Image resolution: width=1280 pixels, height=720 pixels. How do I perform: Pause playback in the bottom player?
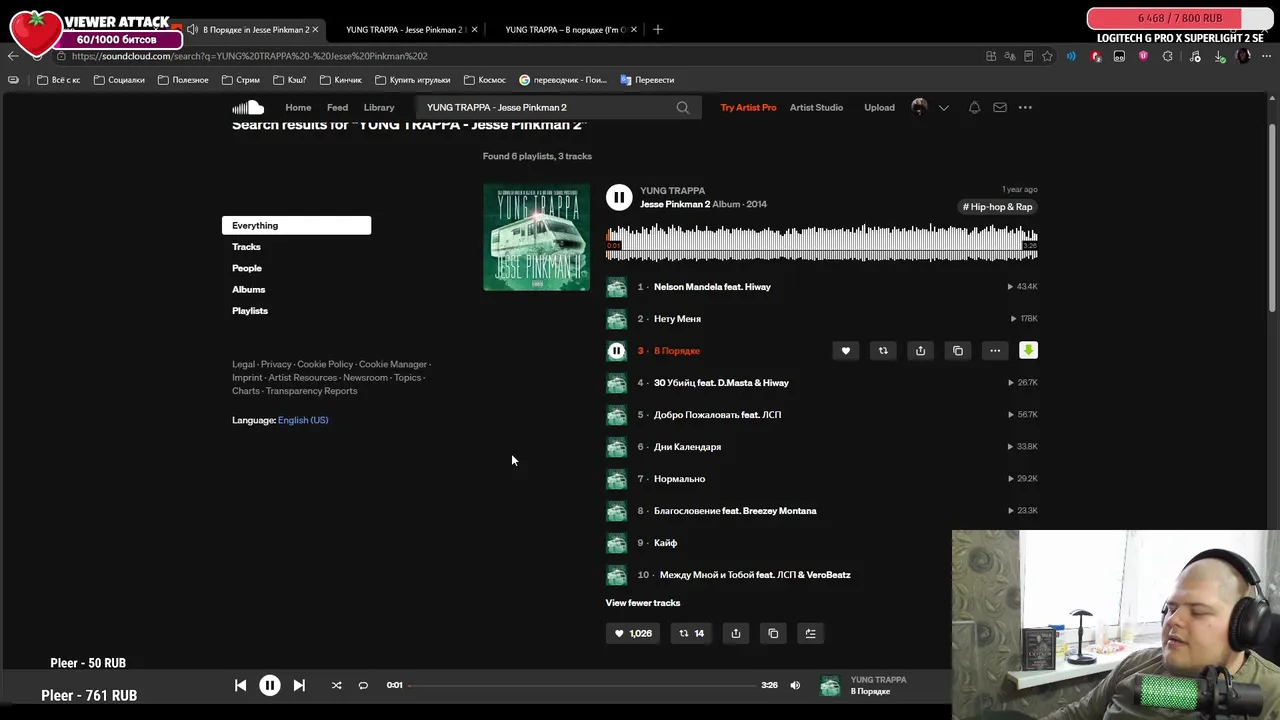pos(270,685)
